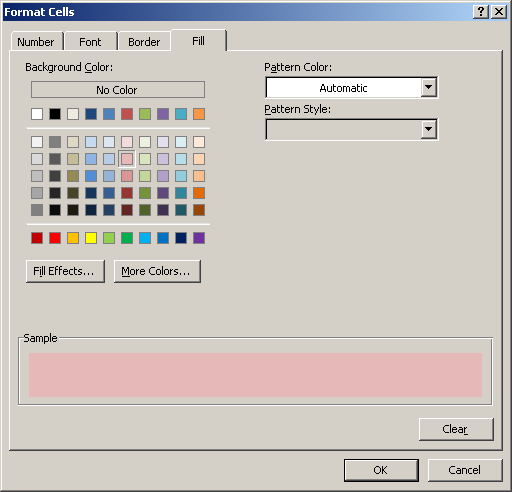Pick the dark green swatch in bottom shade row
The width and height of the screenshot is (512, 492).
tap(145, 210)
